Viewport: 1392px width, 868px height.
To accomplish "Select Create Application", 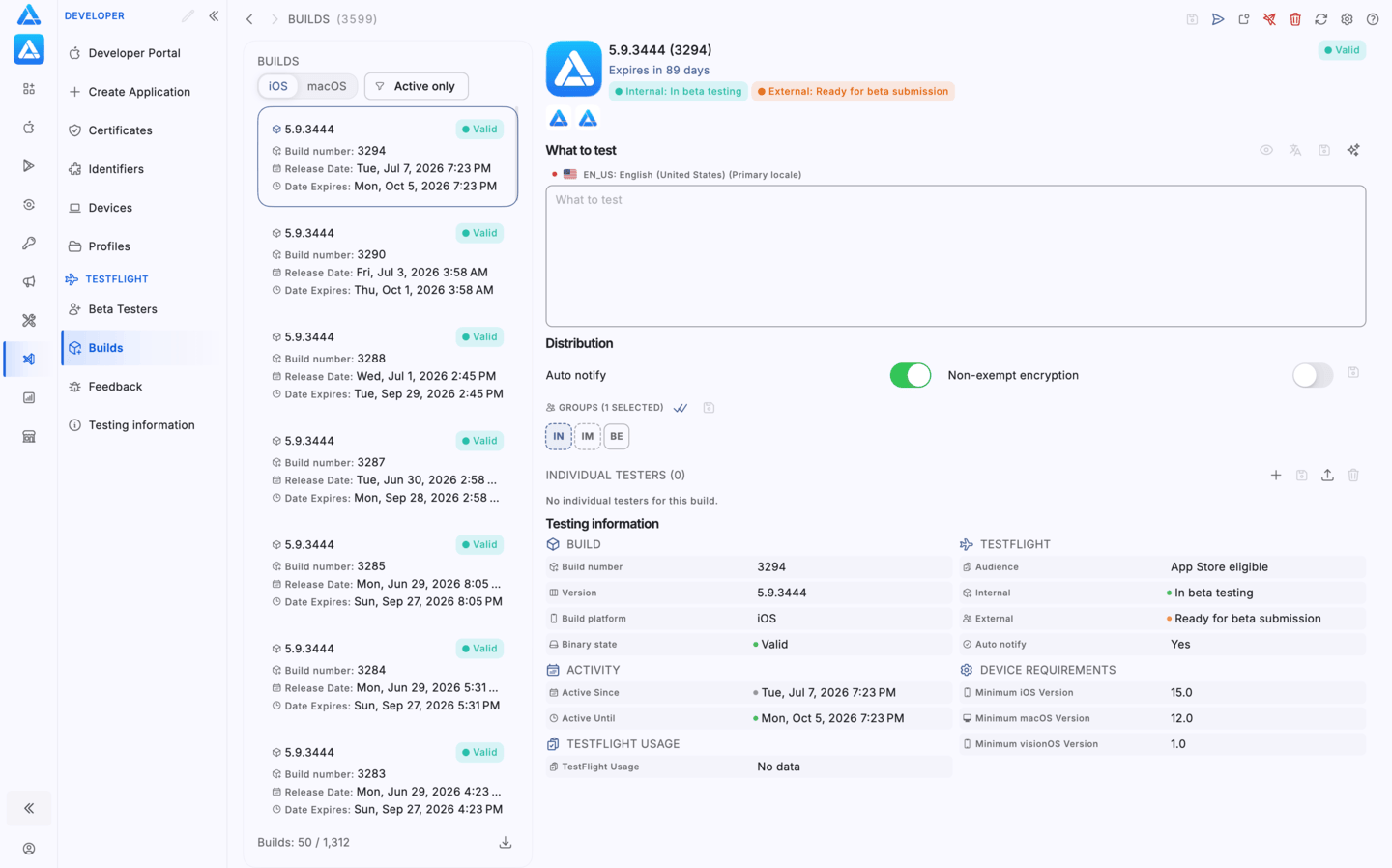I will [x=140, y=92].
